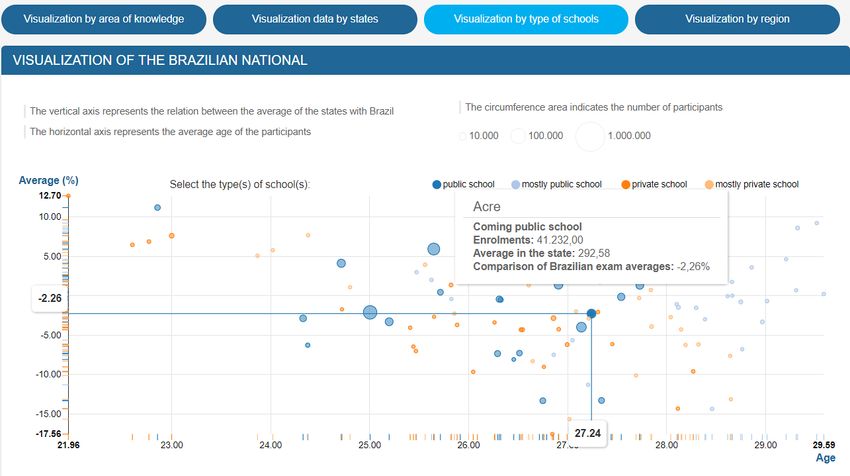This screenshot has width=850, height=476.
Task: Click the orange private school legend dot
Action: point(626,184)
